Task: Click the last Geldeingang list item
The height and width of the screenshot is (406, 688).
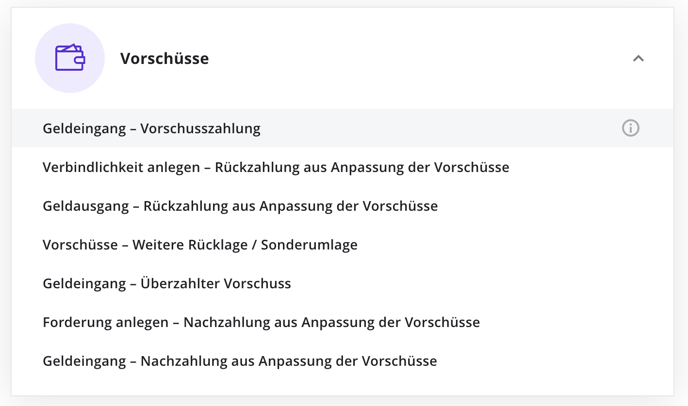Action: pyautogui.click(x=240, y=361)
